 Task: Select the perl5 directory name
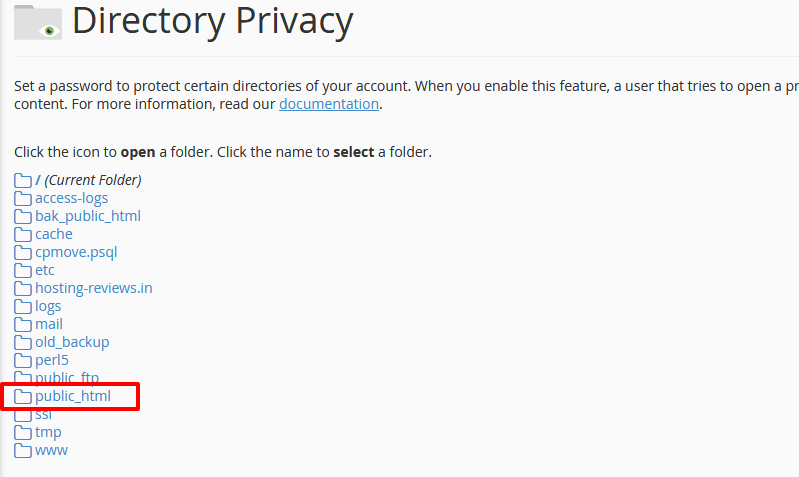[52, 360]
